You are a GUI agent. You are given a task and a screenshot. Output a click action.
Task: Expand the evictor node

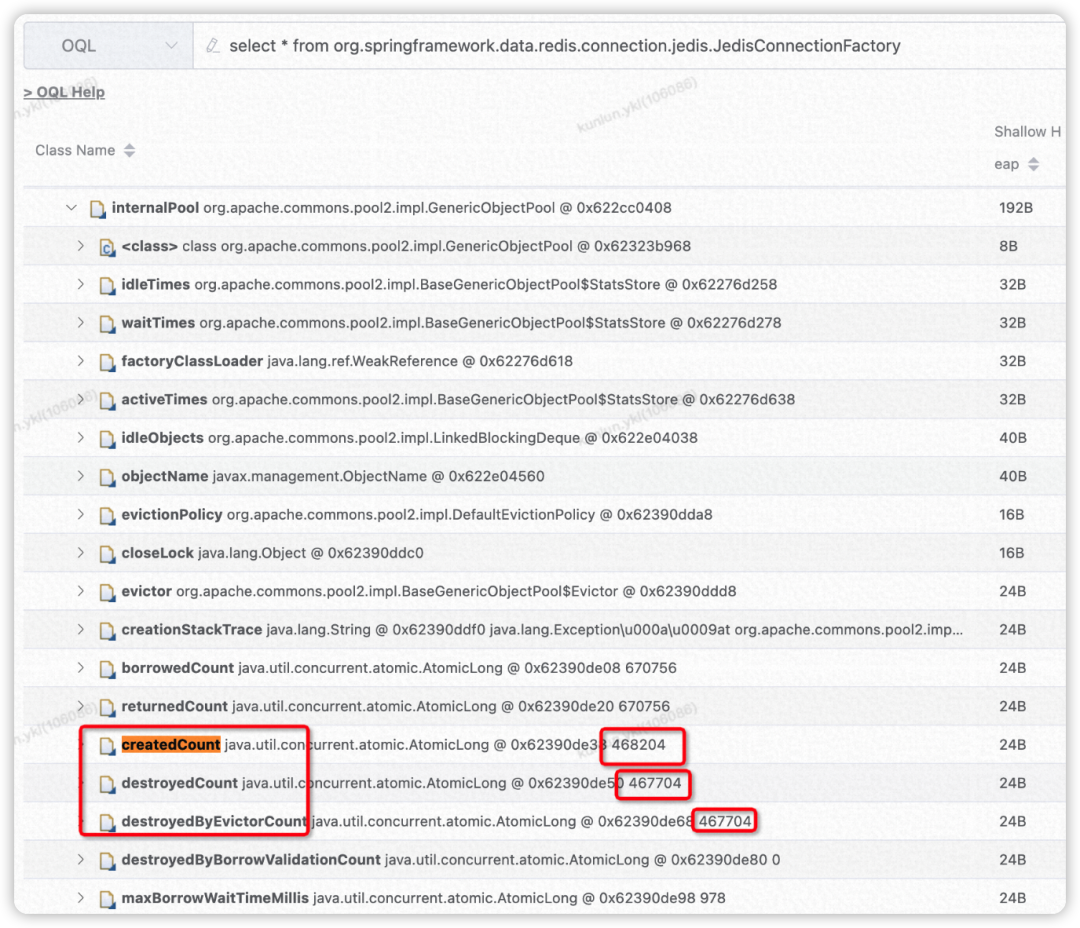pyautogui.click(x=81, y=591)
